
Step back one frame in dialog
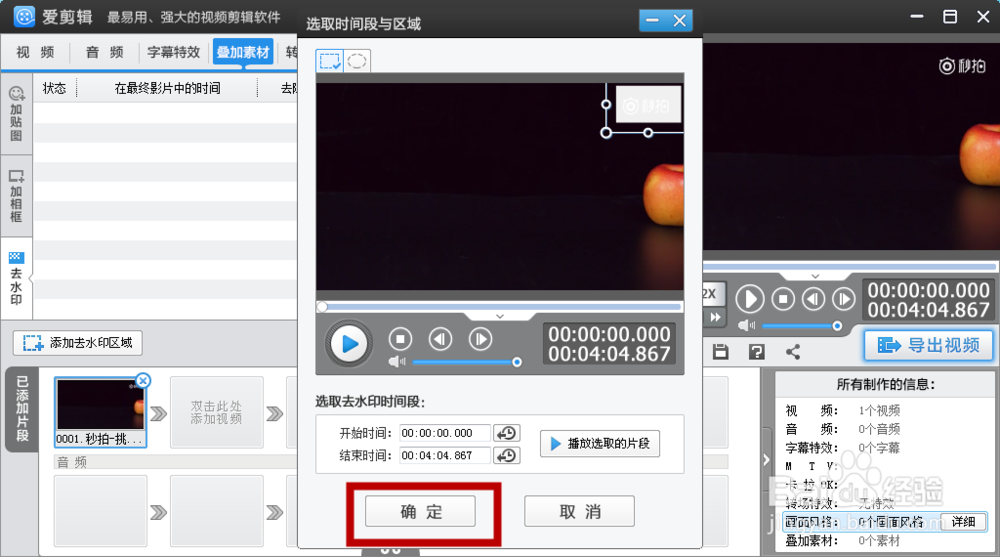pos(440,339)
